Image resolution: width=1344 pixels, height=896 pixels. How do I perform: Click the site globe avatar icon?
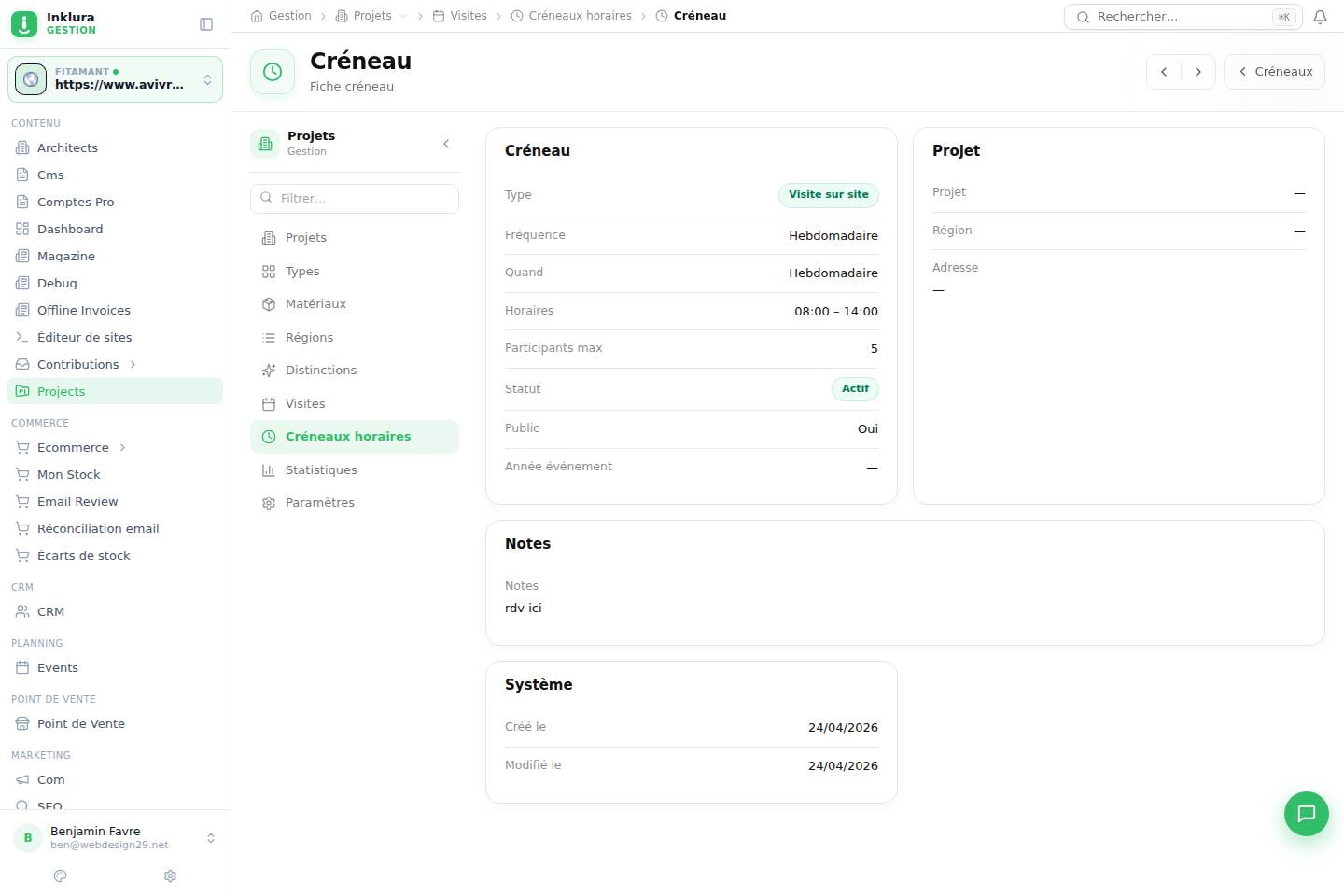[31, 79]
